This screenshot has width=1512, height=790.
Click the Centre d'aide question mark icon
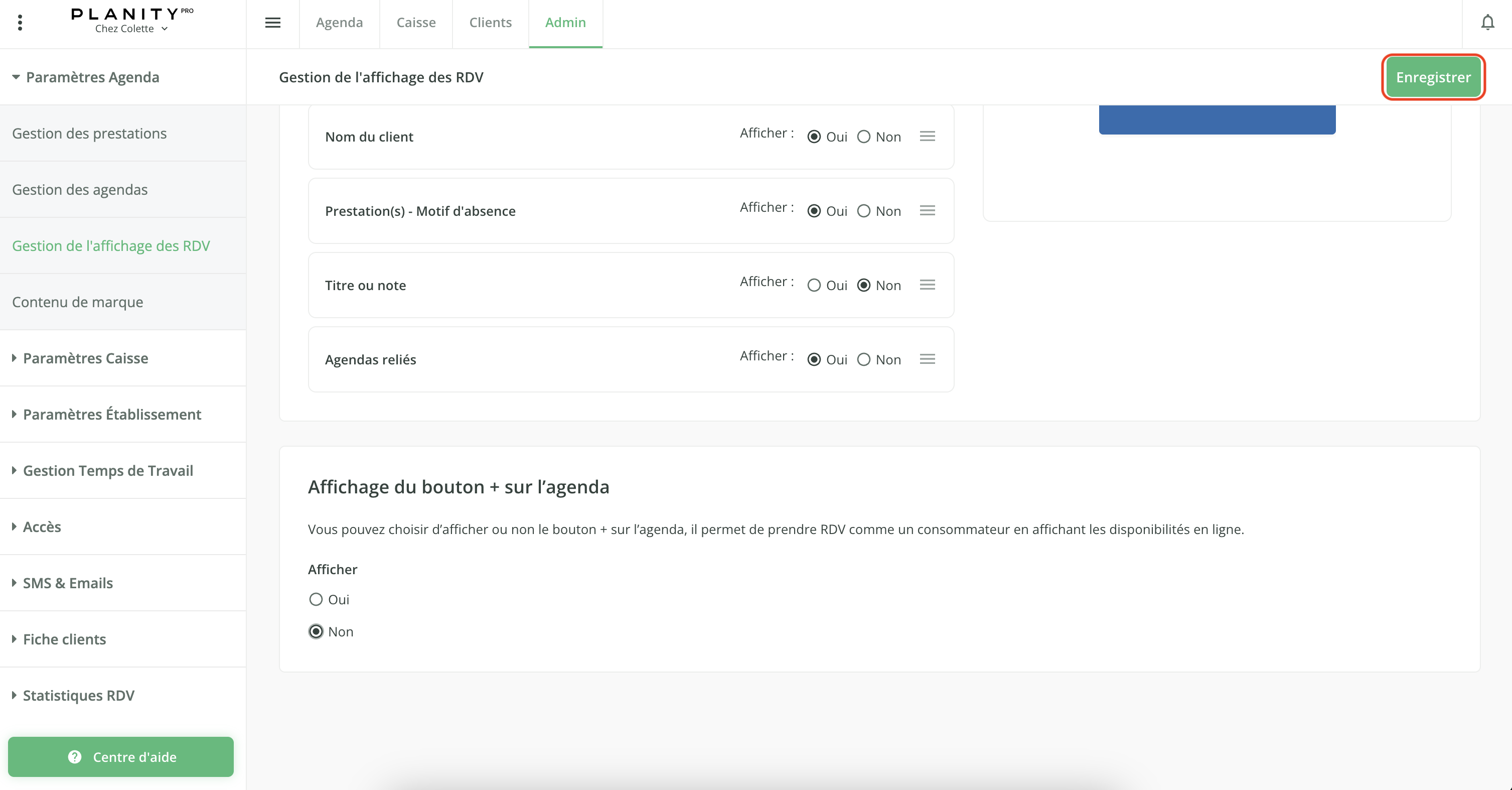(75, 756)
